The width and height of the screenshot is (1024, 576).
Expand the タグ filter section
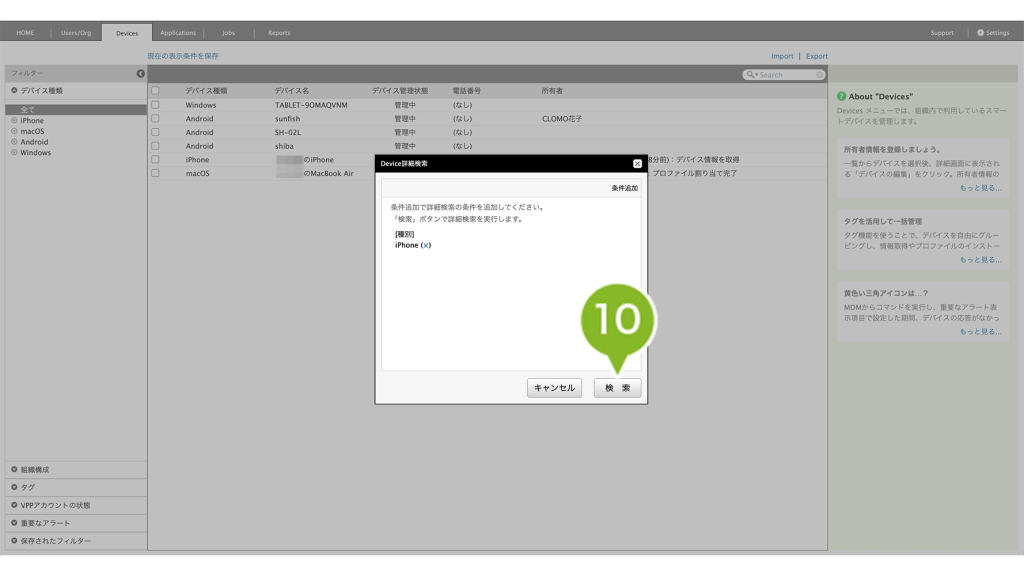pos(76,487)
